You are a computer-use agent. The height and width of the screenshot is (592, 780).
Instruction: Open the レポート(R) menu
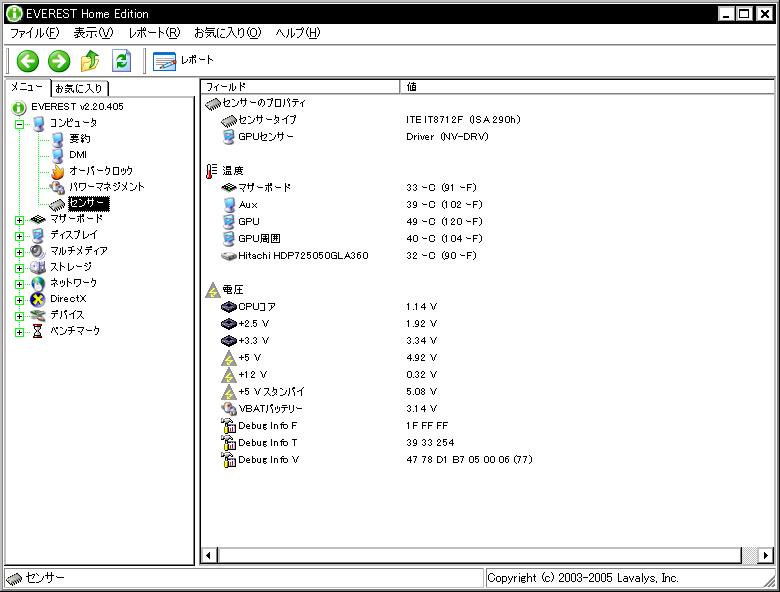tap(154, 33)
